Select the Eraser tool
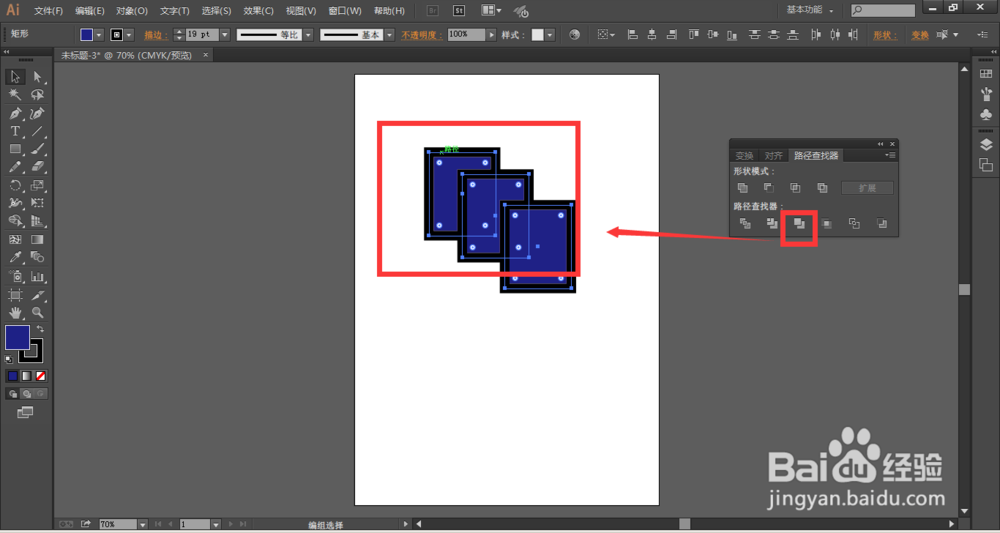1000x533 pixels. (x=38, y=167)
